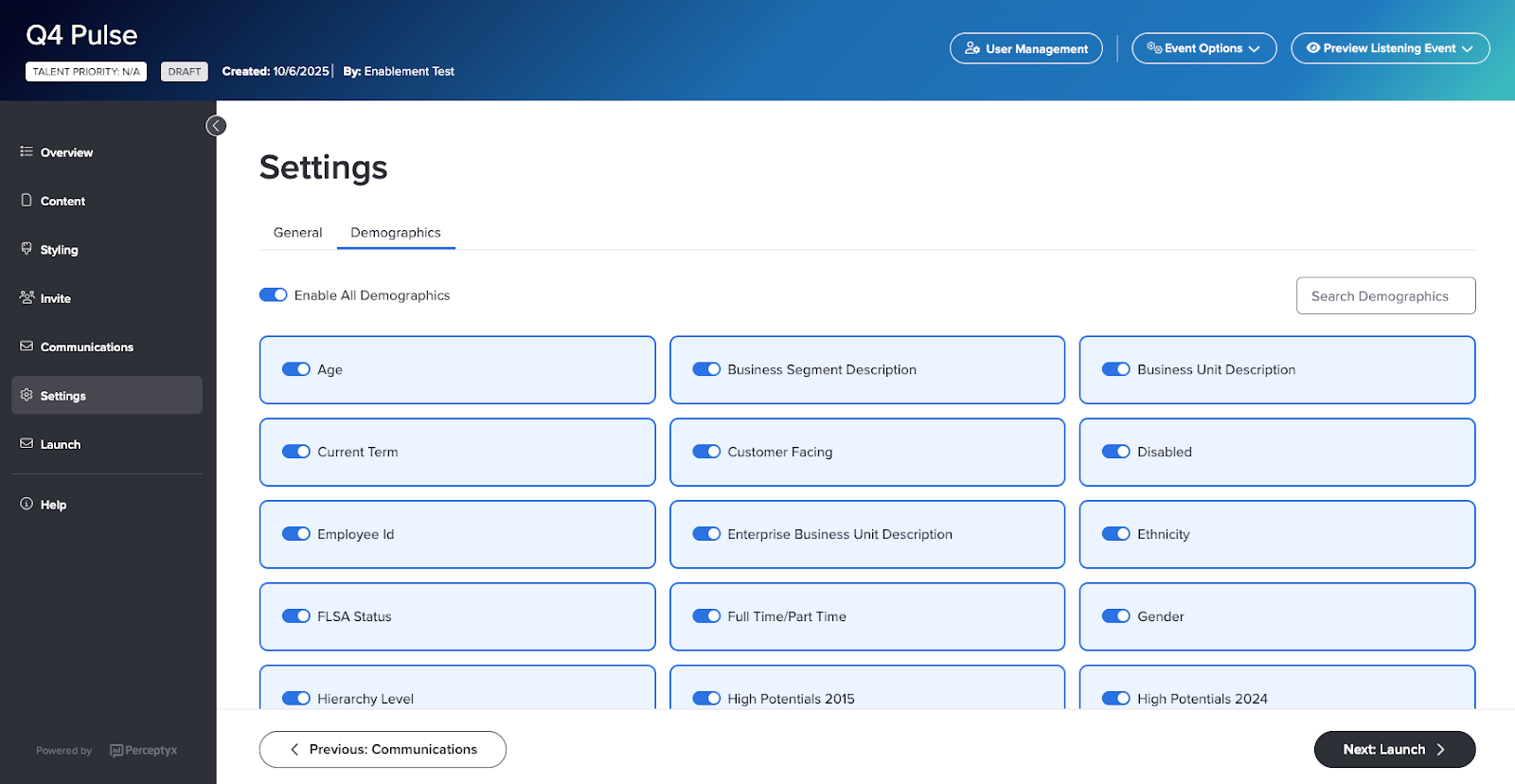Click the Perceptyx logo in the footer
Image resolution: width=1515 pixels, height=784 pixels.
click(x=144, y=750)
